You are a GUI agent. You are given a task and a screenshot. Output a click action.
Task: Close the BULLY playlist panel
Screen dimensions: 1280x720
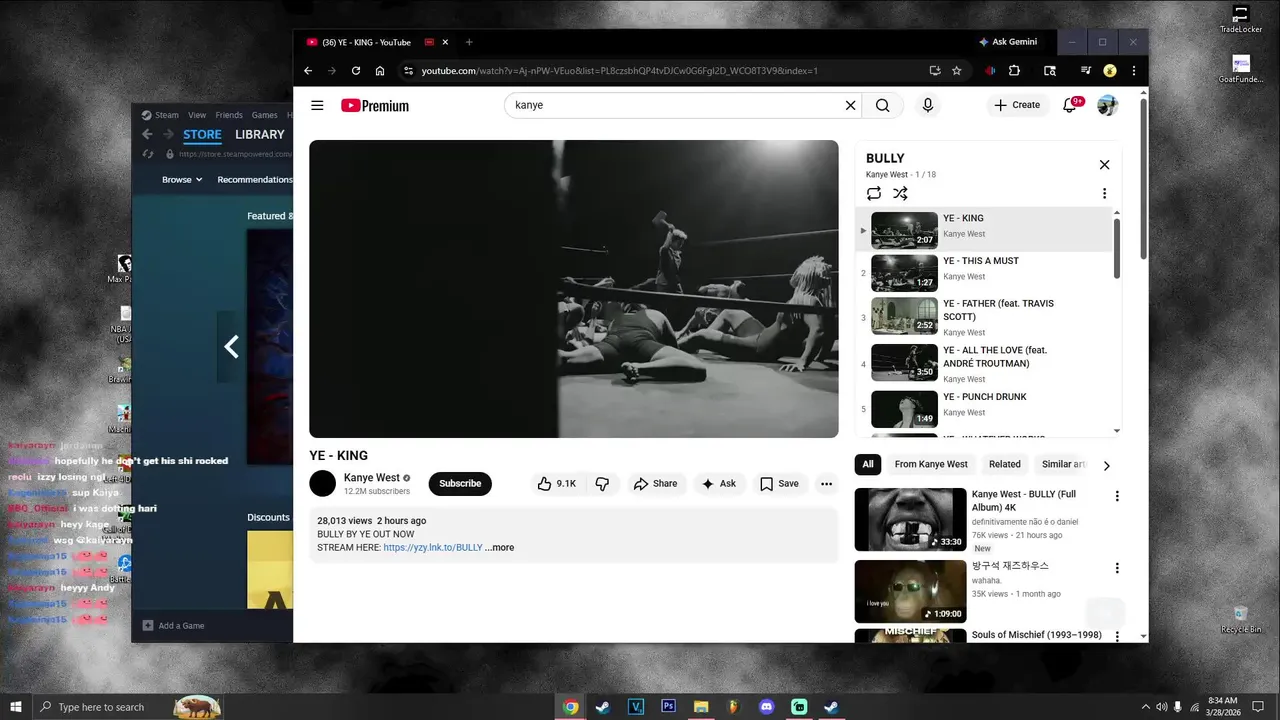1104,165
